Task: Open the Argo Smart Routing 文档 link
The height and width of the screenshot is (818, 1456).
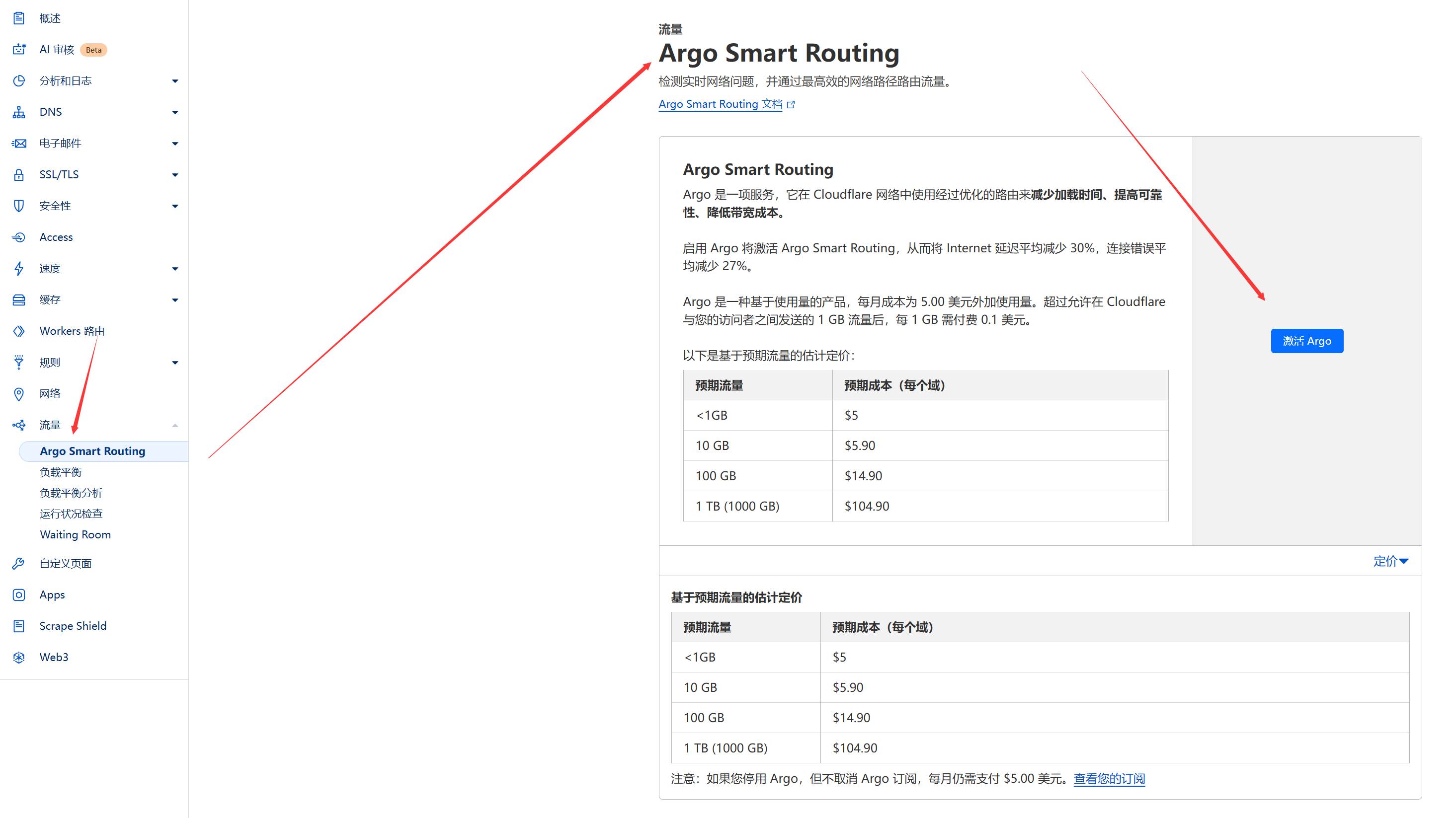Action: [720, 104]
